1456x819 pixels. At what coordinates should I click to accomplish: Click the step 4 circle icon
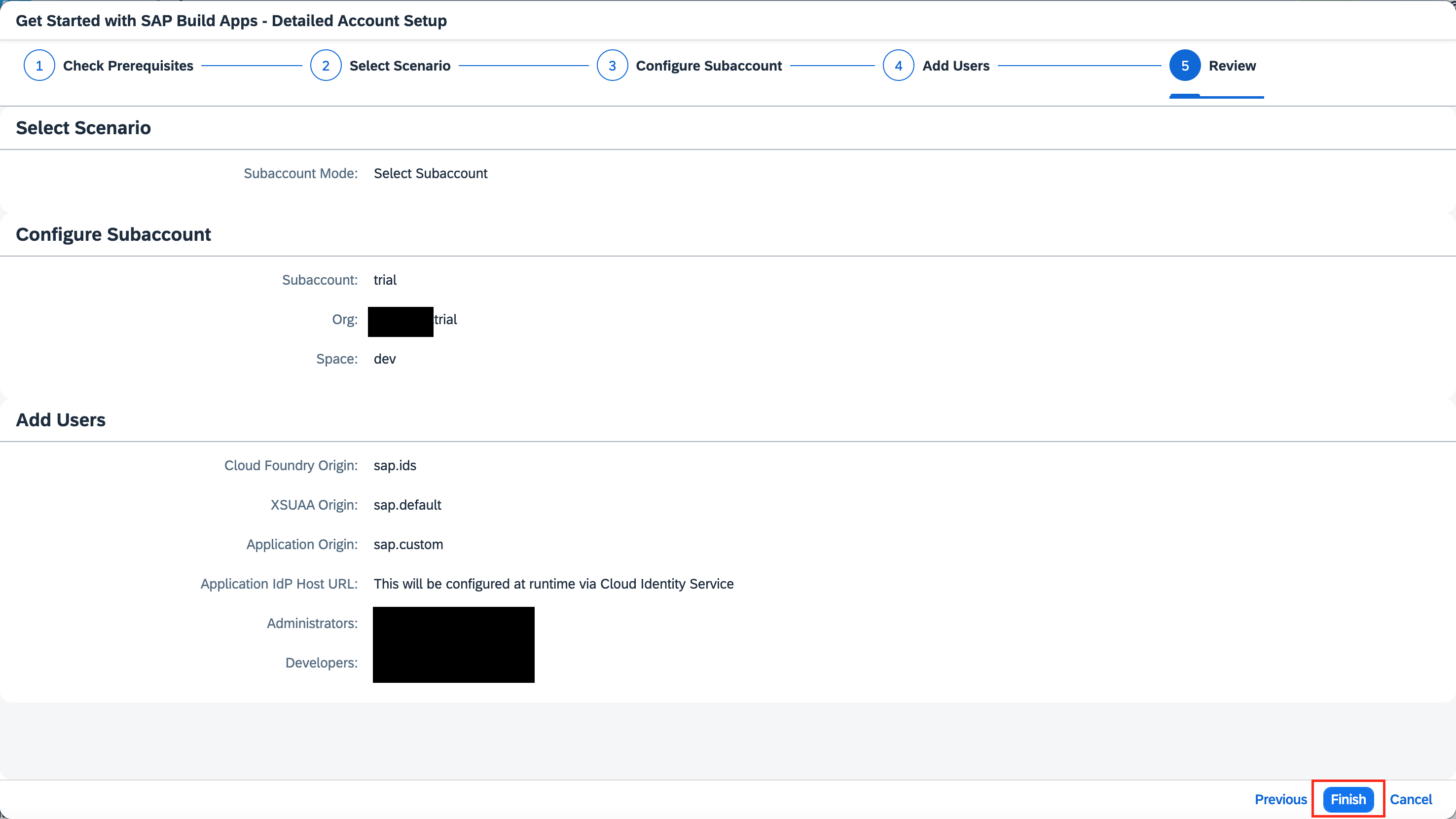898,66
